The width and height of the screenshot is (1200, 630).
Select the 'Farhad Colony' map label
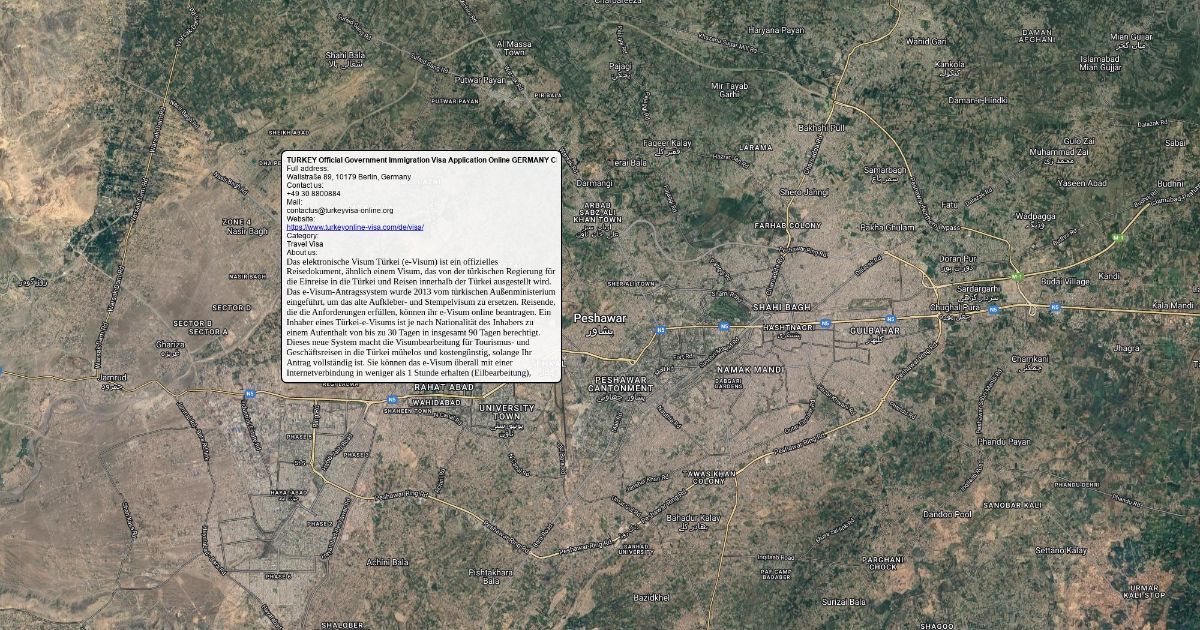click(788, 226)
